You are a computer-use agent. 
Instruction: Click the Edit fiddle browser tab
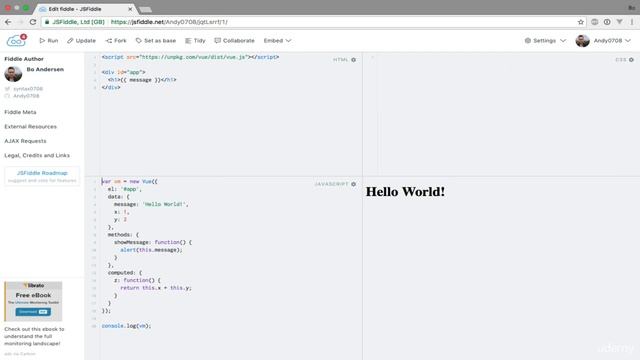click(x=84, y=9)
